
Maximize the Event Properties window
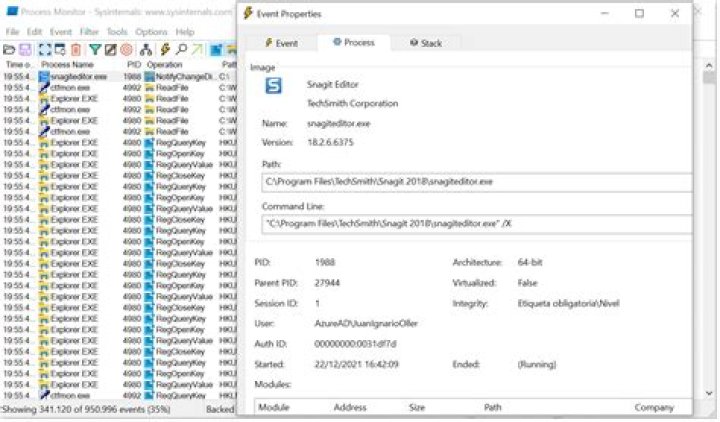pos(639,13)
